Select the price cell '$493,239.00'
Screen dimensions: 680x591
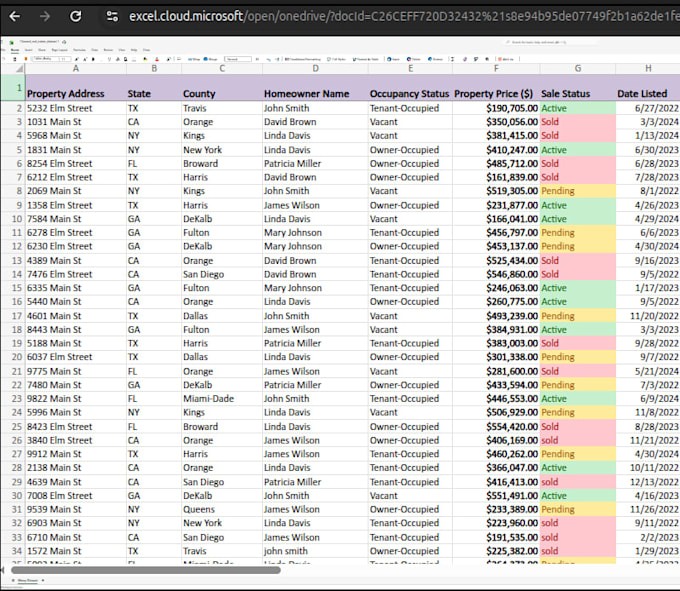click(496, 316)
